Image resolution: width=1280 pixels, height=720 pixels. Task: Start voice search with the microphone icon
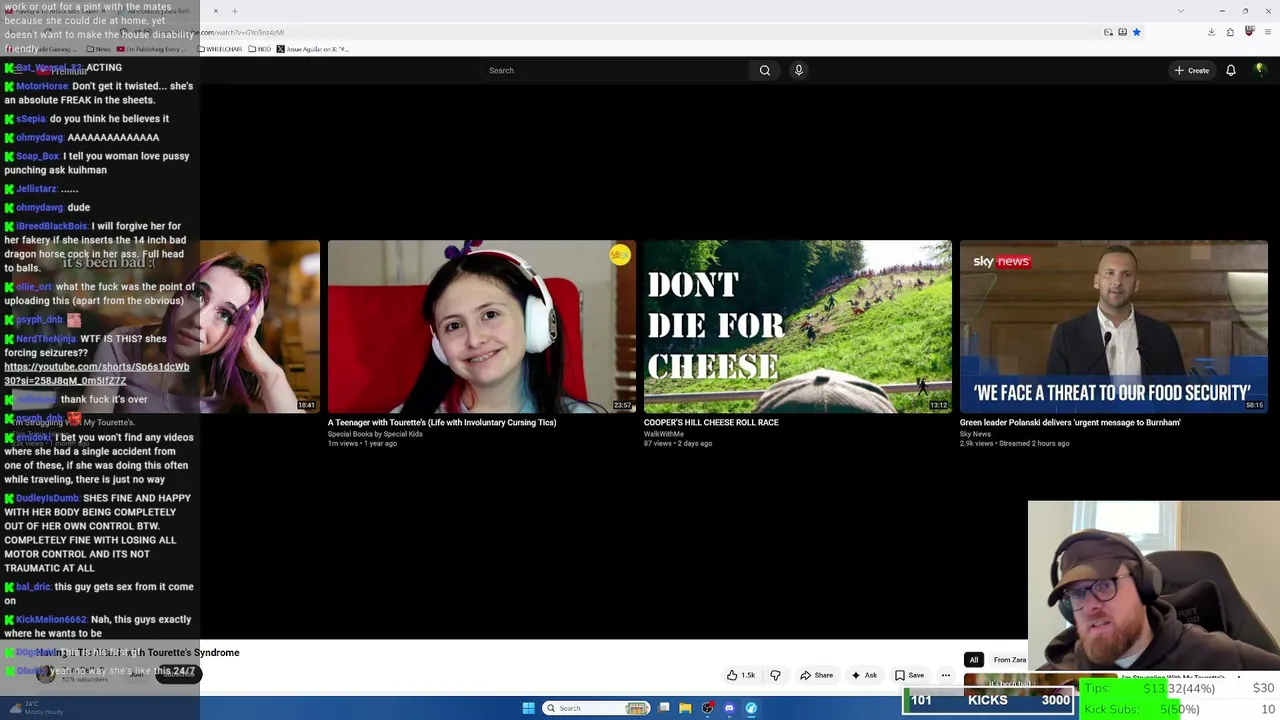(x=798, y=70)
